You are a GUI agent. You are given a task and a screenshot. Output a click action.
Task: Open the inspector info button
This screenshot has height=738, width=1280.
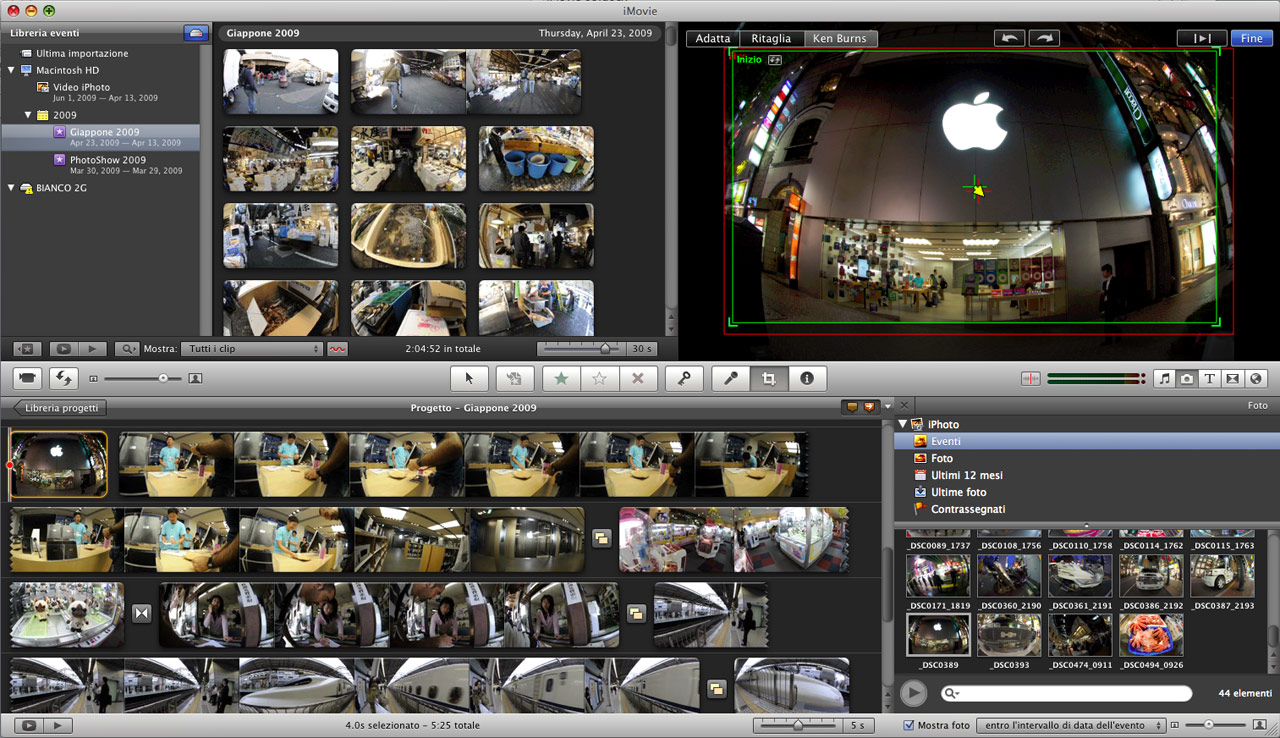(x=807, y=378)
